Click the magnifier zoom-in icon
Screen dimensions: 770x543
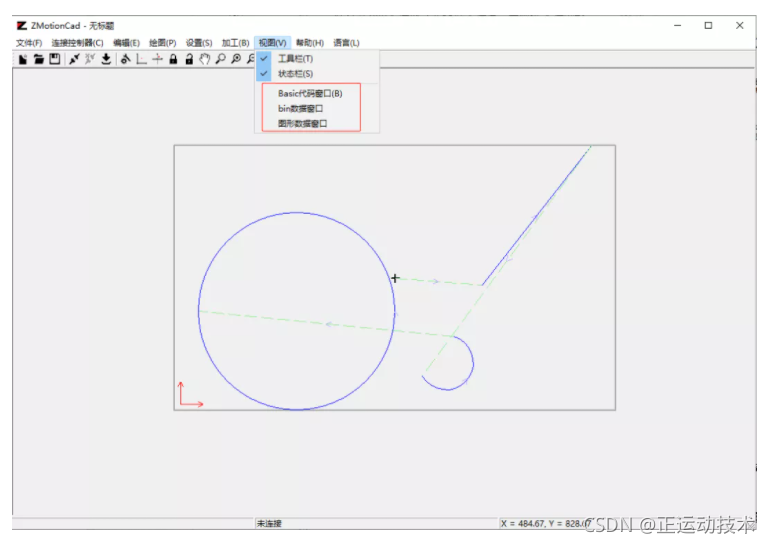click(x=236, y=59)
